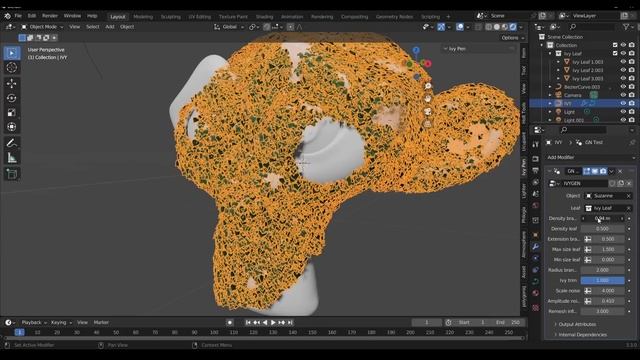Switch to solid viewport shading
The width and height of the screenshot is (640, 360).
pos(497,27)
